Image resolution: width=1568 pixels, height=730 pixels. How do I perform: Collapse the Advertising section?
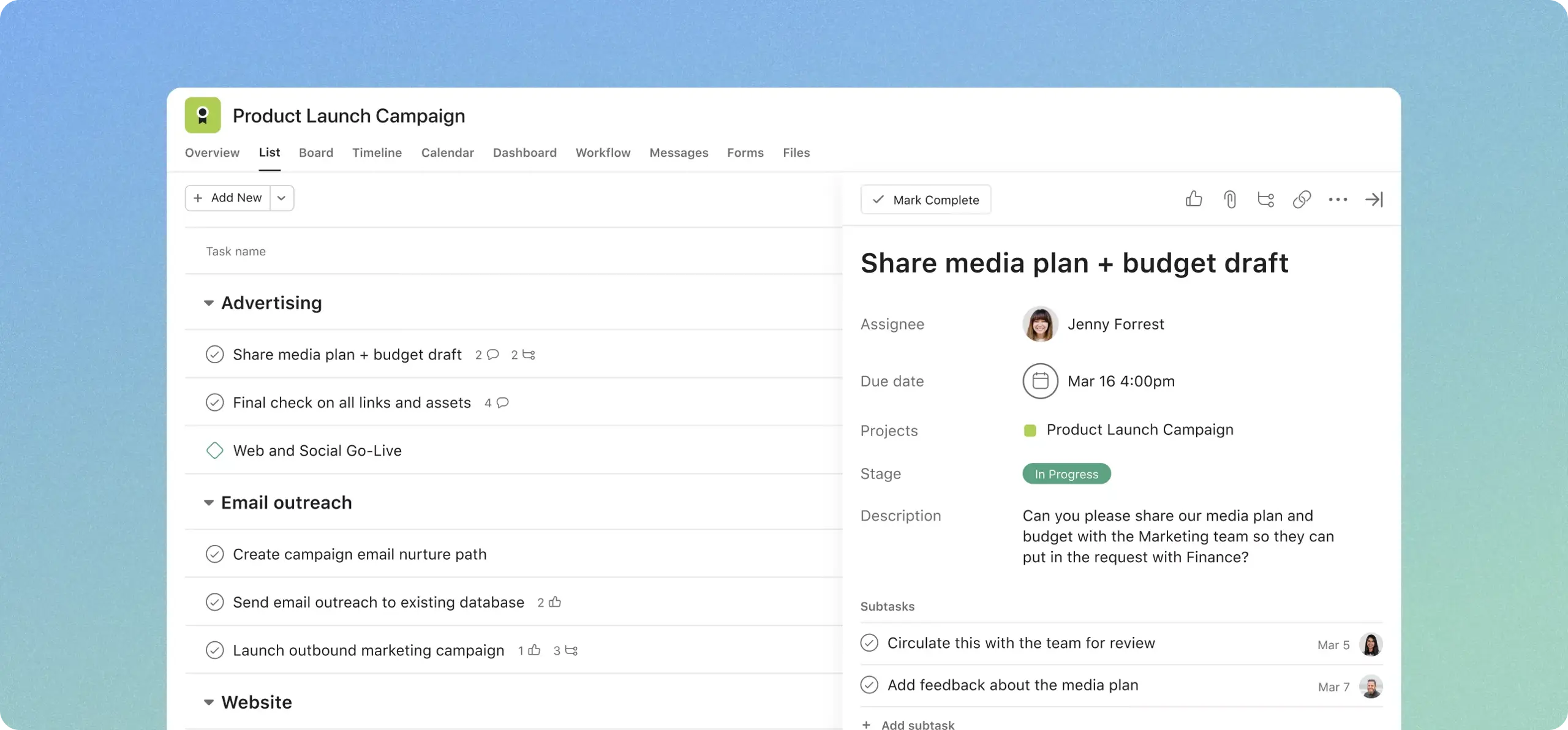pyautogui.click(x=208, y=303)
